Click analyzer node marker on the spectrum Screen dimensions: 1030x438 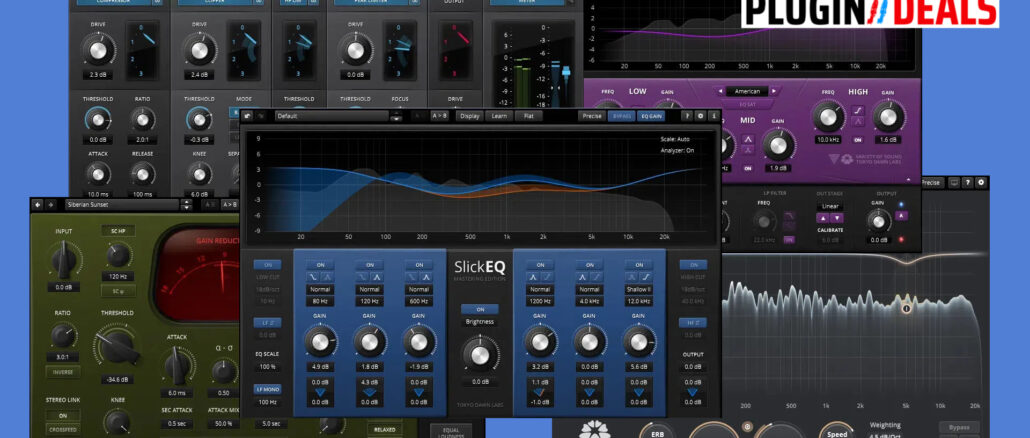pos(907,307)
